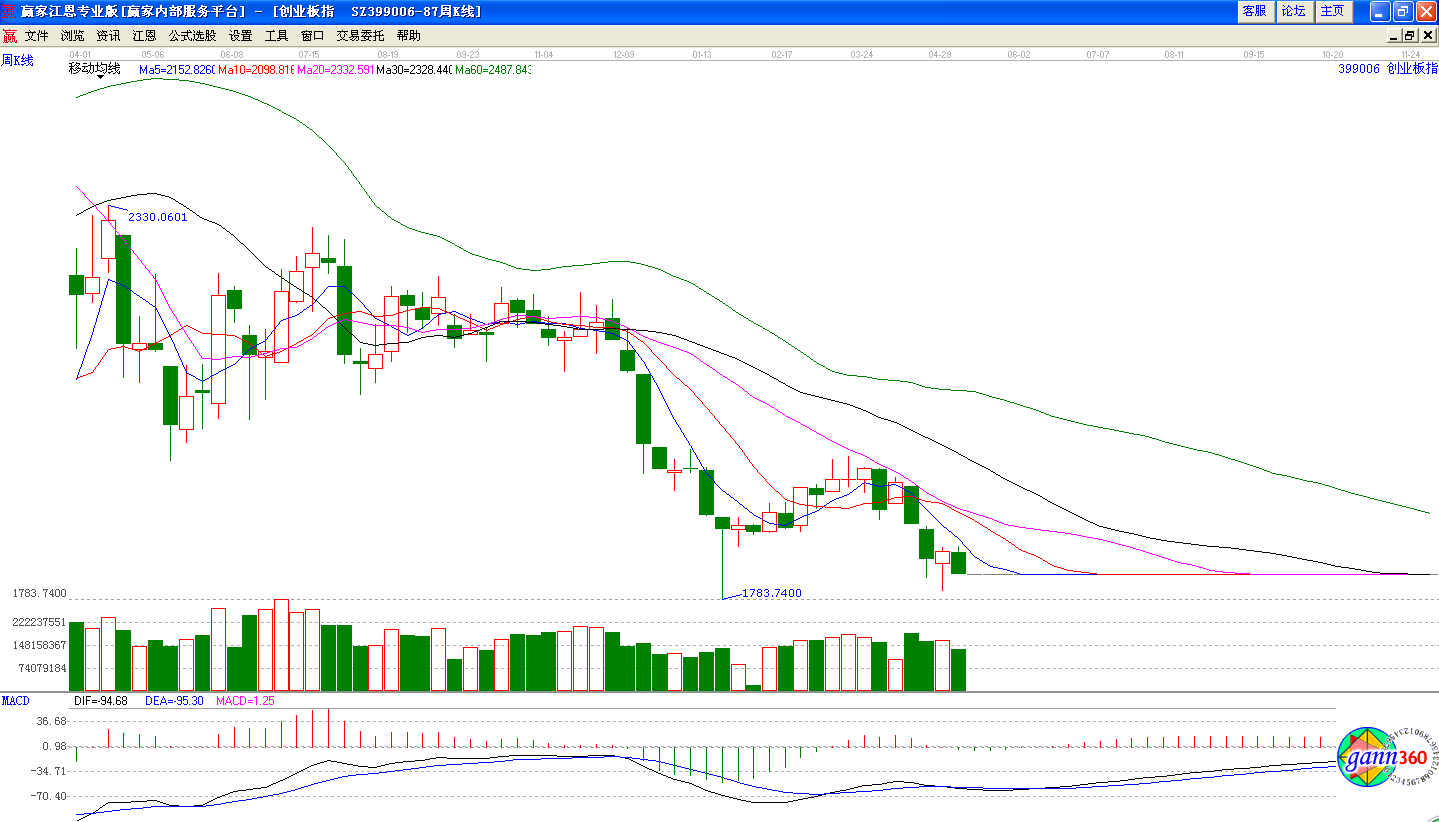The image size is (1439, 822).
Task: Minimize the main application window
Action: point(1380,11)
